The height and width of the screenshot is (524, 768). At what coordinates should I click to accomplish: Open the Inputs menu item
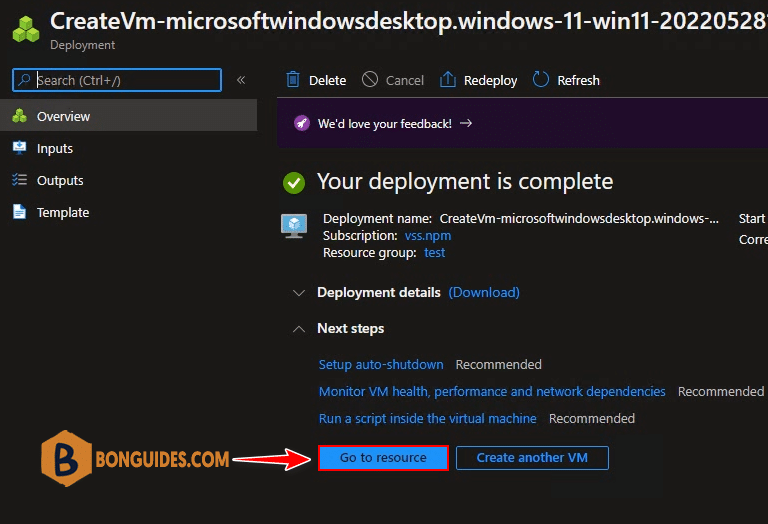point(128,148)
